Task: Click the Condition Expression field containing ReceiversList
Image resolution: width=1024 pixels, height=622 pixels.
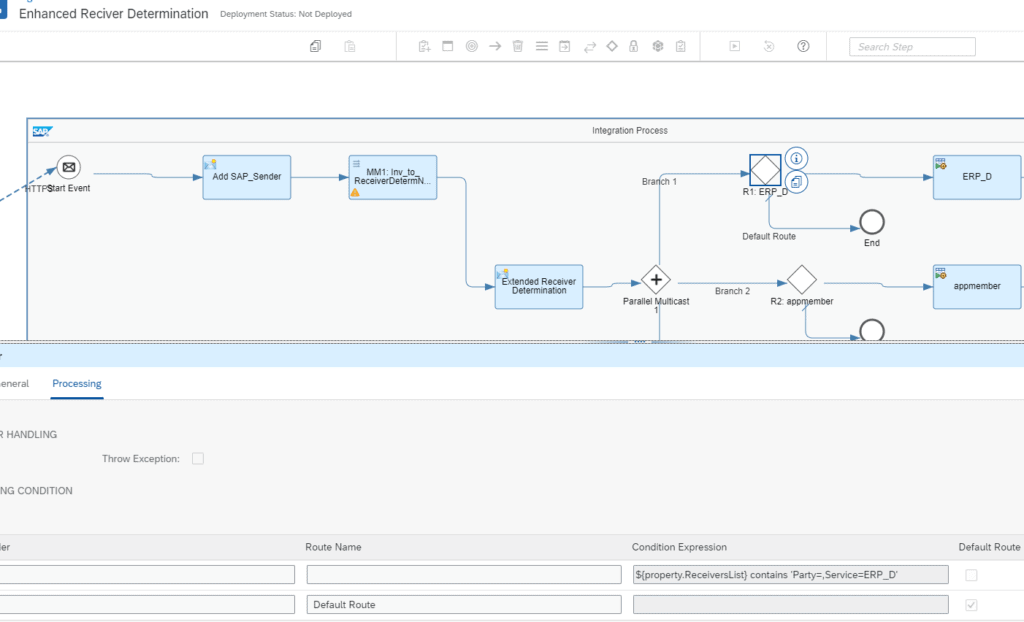Action: point(790,574)
